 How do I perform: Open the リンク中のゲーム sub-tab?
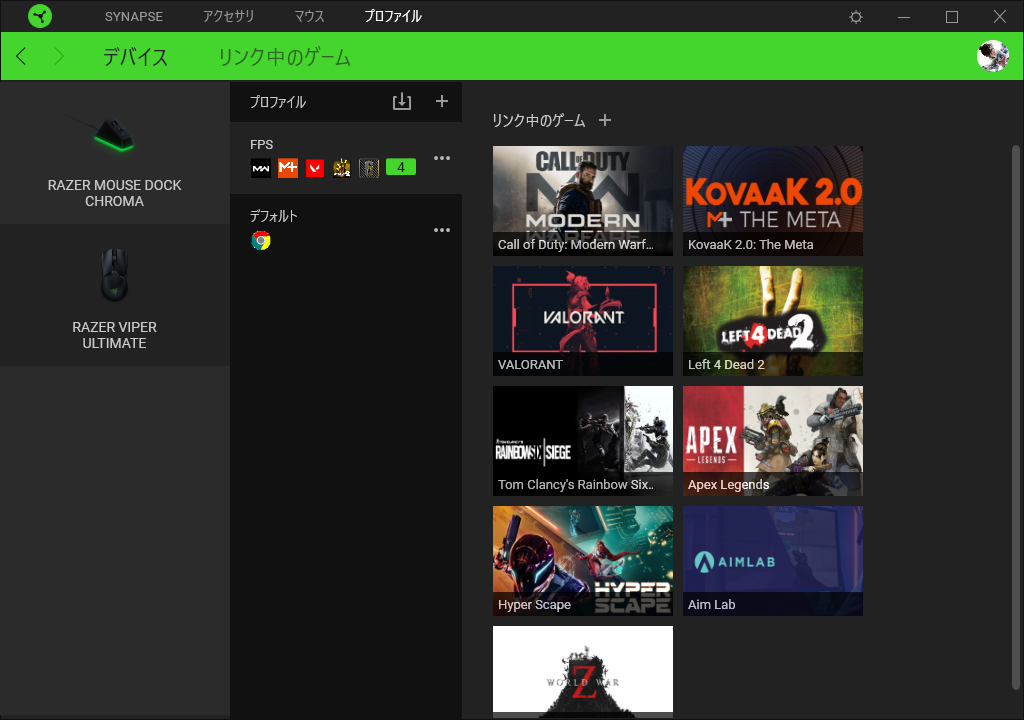point(284,57)
